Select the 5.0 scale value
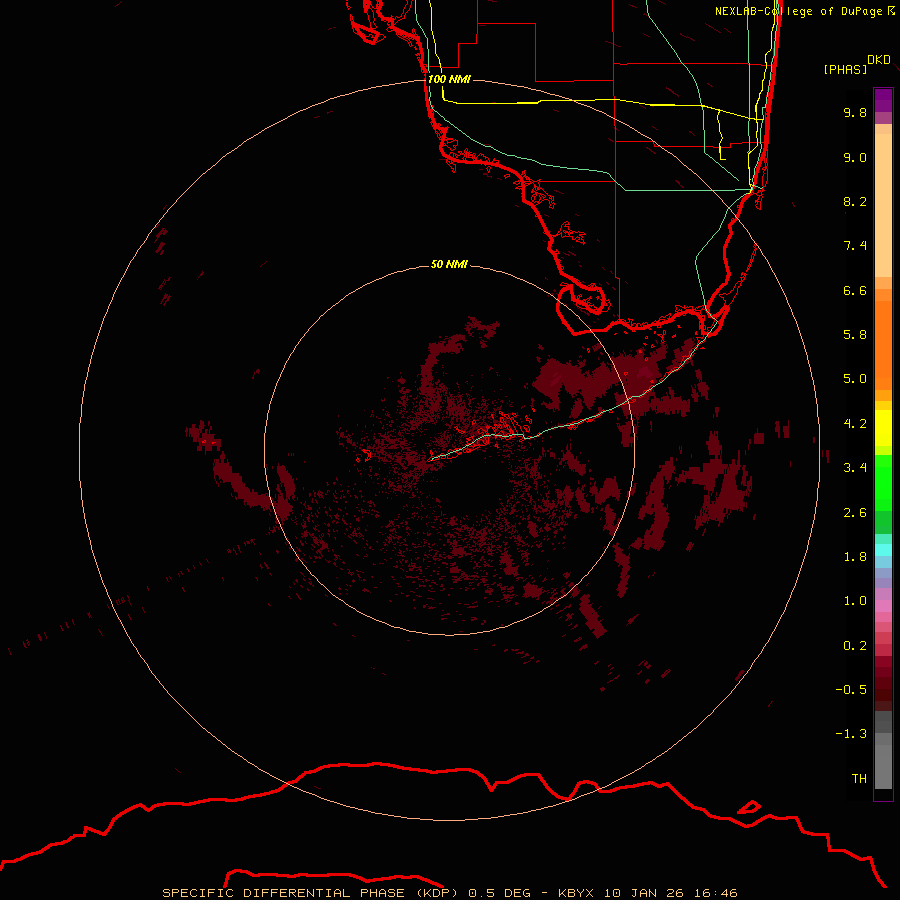Image resolution: width=900 pixels, height=900 pixels. [x=855, y=379]
